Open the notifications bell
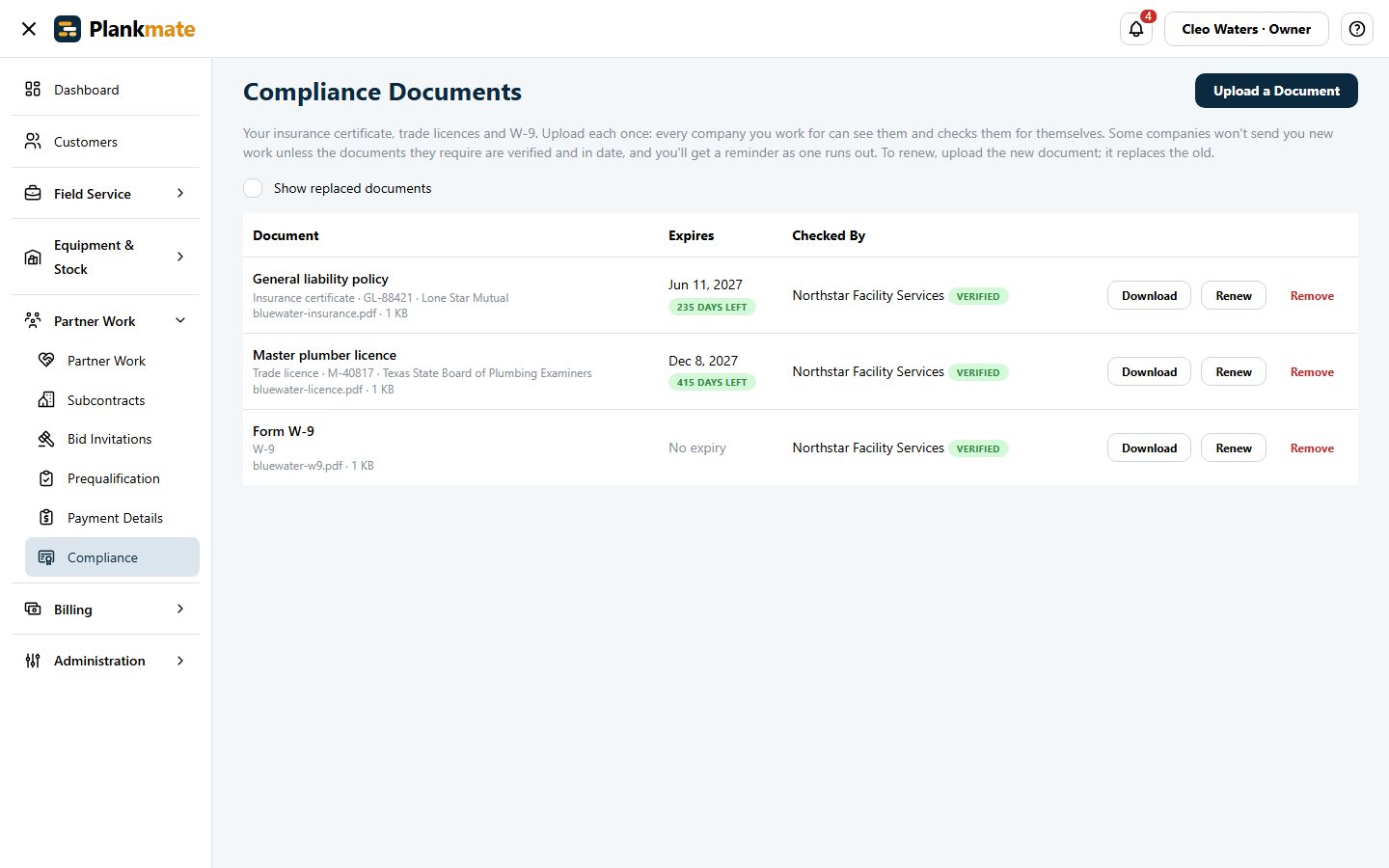 1136,29
